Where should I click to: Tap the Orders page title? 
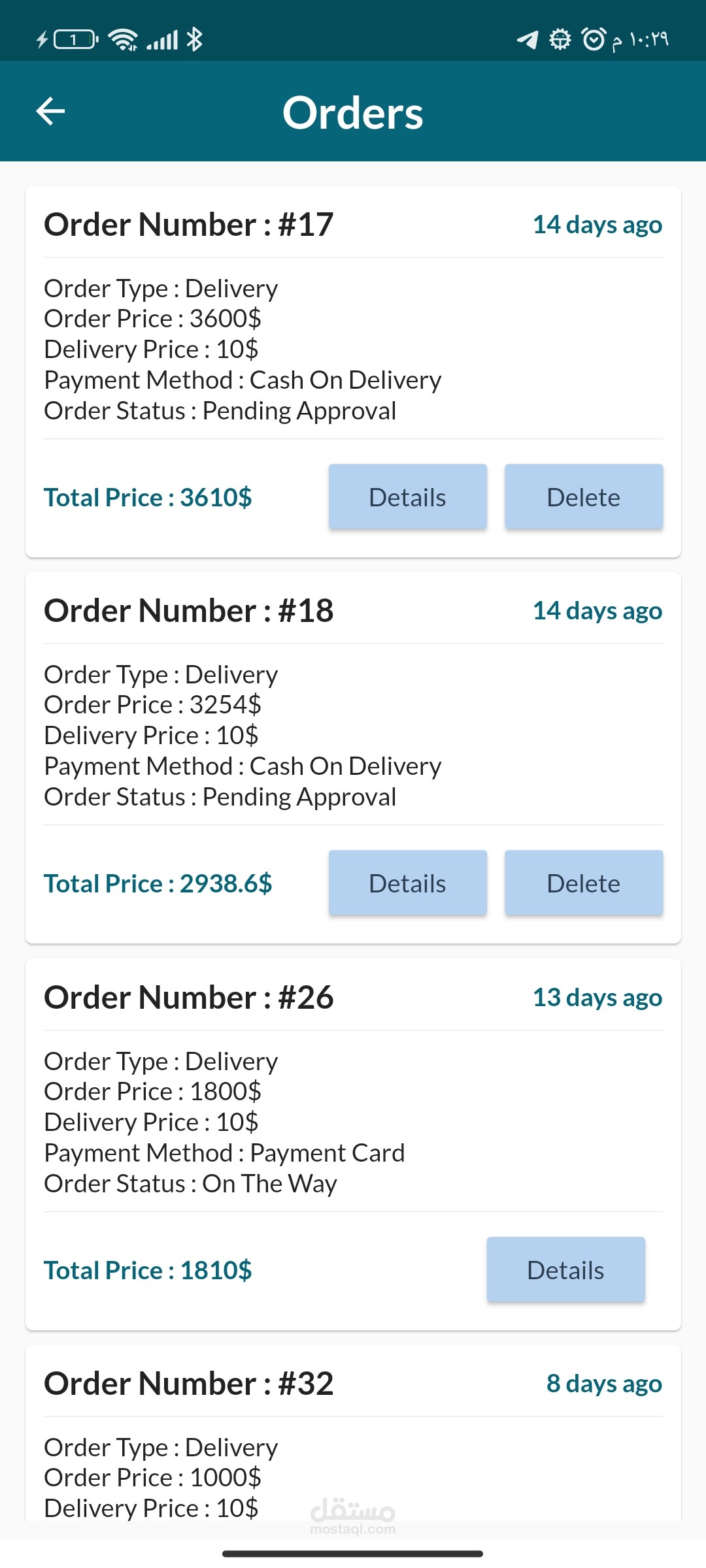click(353, 112)
